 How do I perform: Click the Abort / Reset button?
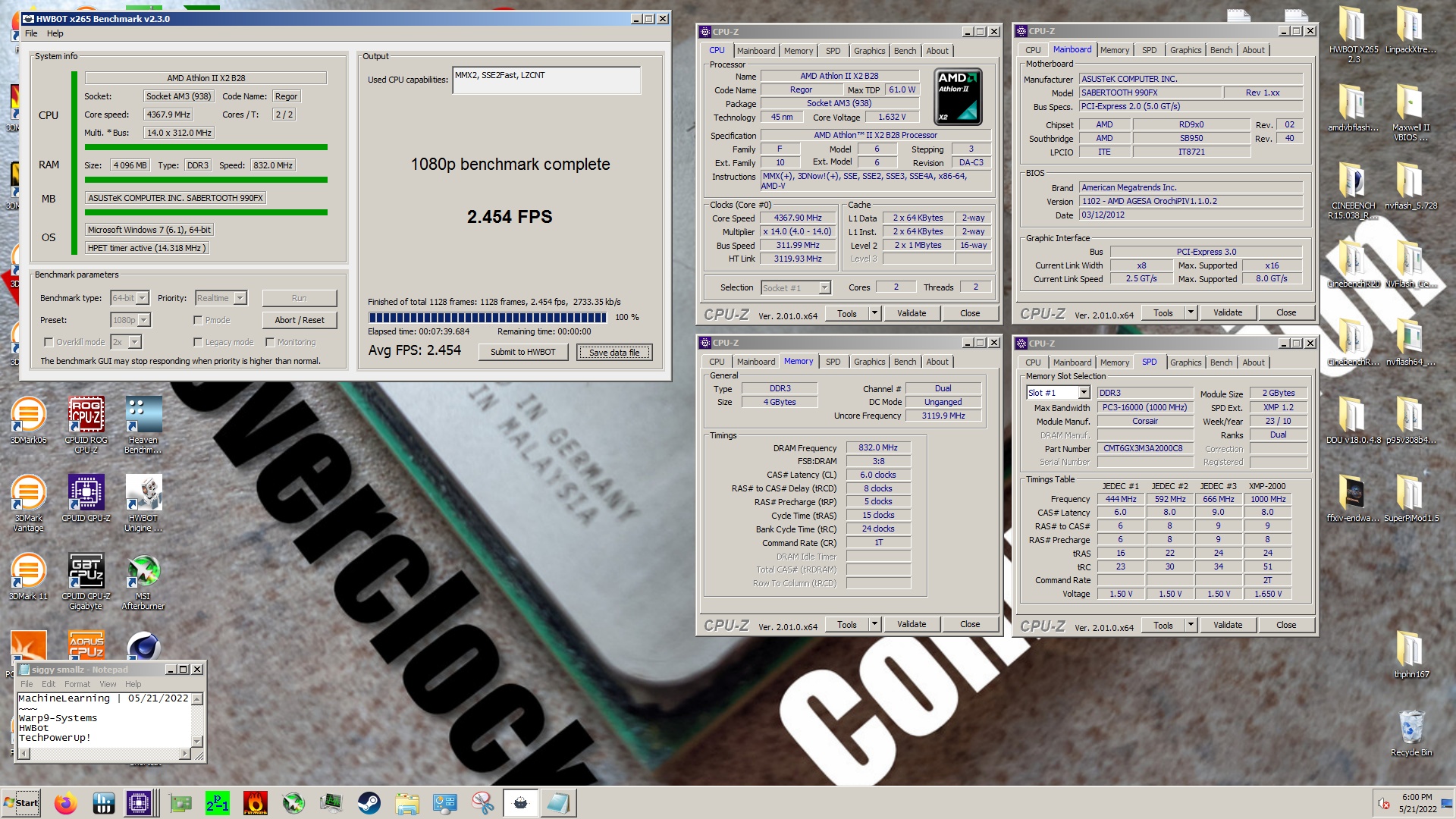(300, 320)
